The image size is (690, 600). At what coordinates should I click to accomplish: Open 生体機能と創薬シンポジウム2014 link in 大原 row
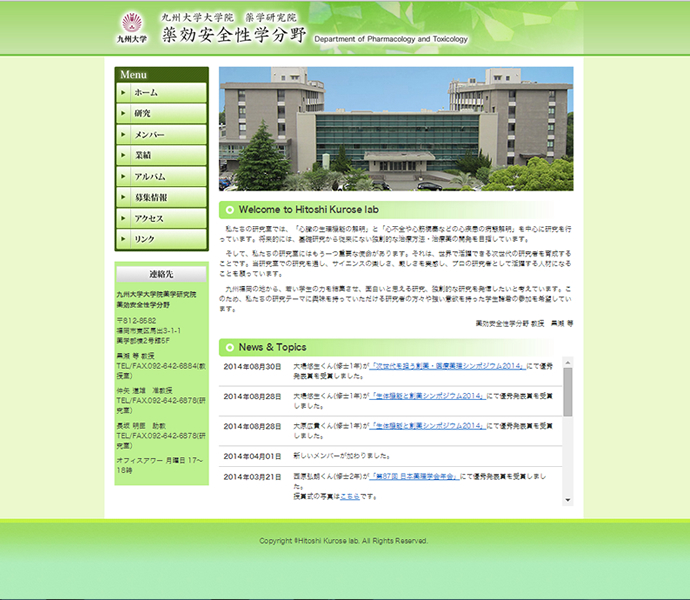(428, 426)
